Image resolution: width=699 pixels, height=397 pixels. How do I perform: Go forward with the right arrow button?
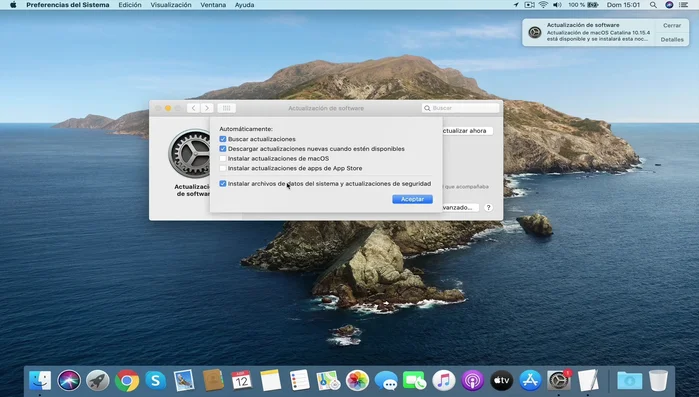tap(206, 108)
